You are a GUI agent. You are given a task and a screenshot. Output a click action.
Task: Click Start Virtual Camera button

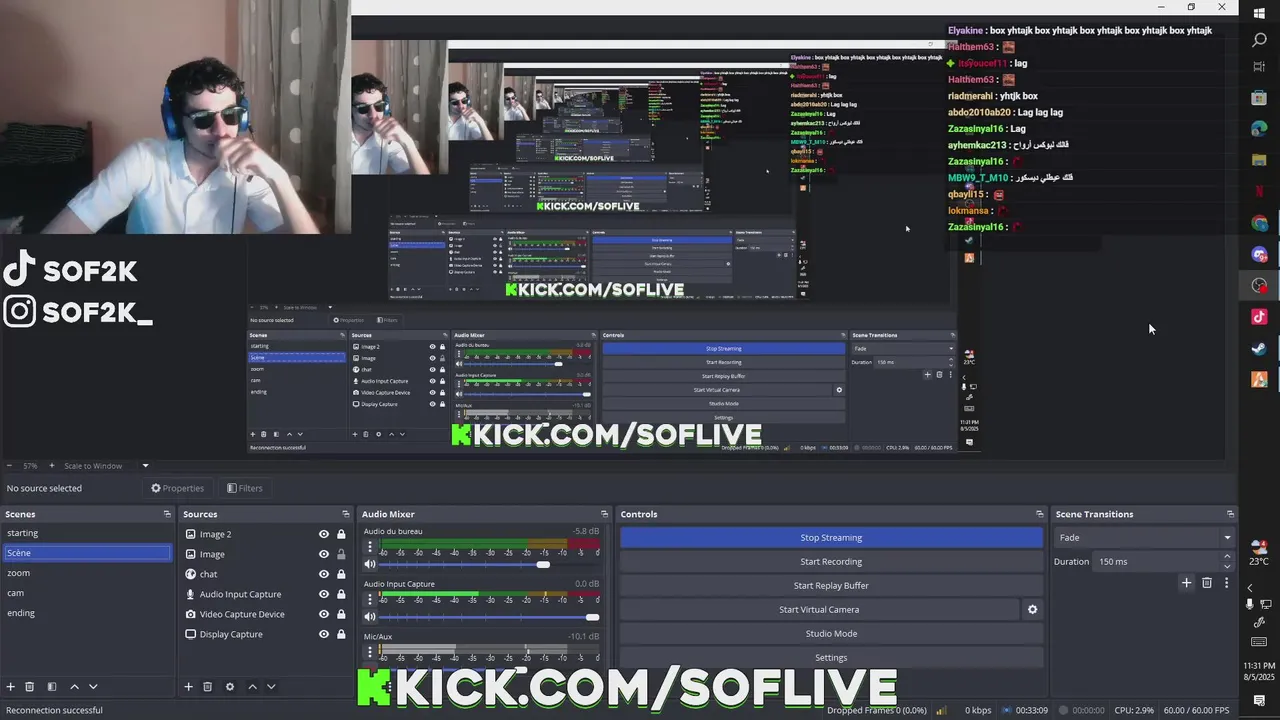point(819,609)
